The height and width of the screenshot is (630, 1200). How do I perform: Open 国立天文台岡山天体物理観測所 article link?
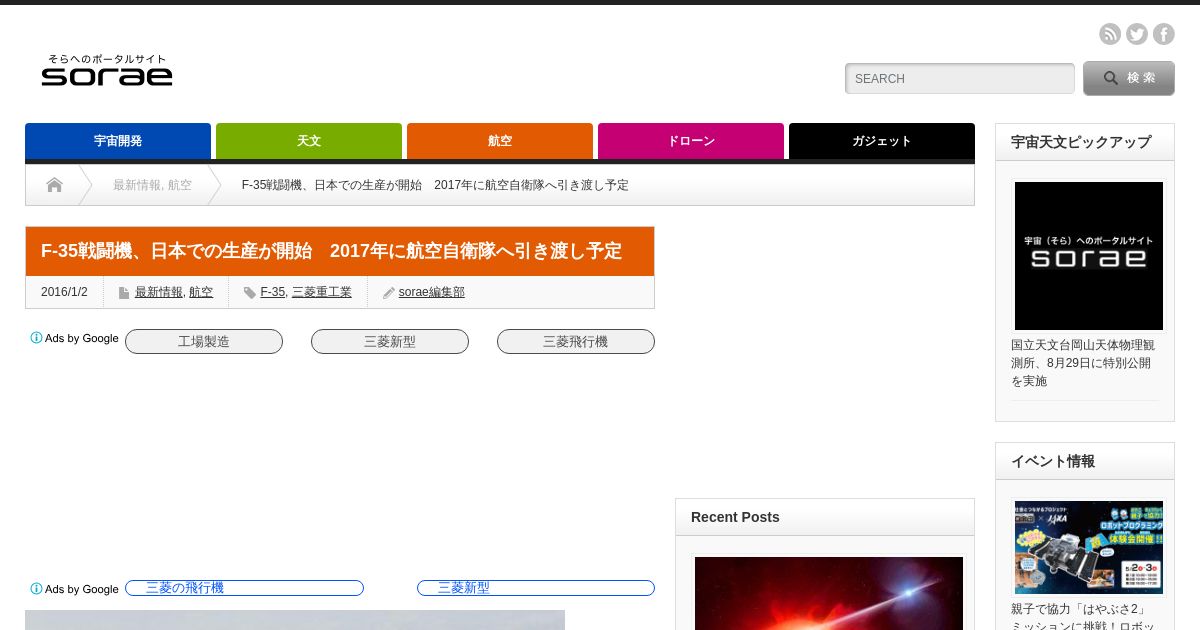pos(1083,363)
